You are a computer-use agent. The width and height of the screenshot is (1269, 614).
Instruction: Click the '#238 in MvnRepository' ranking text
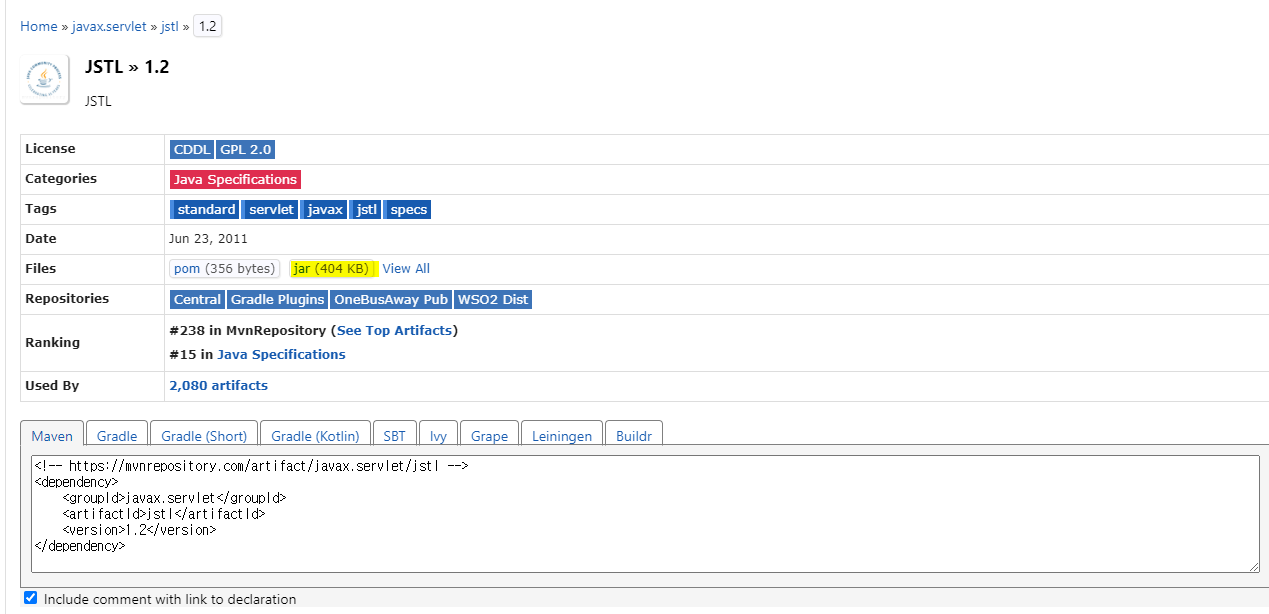250,330
